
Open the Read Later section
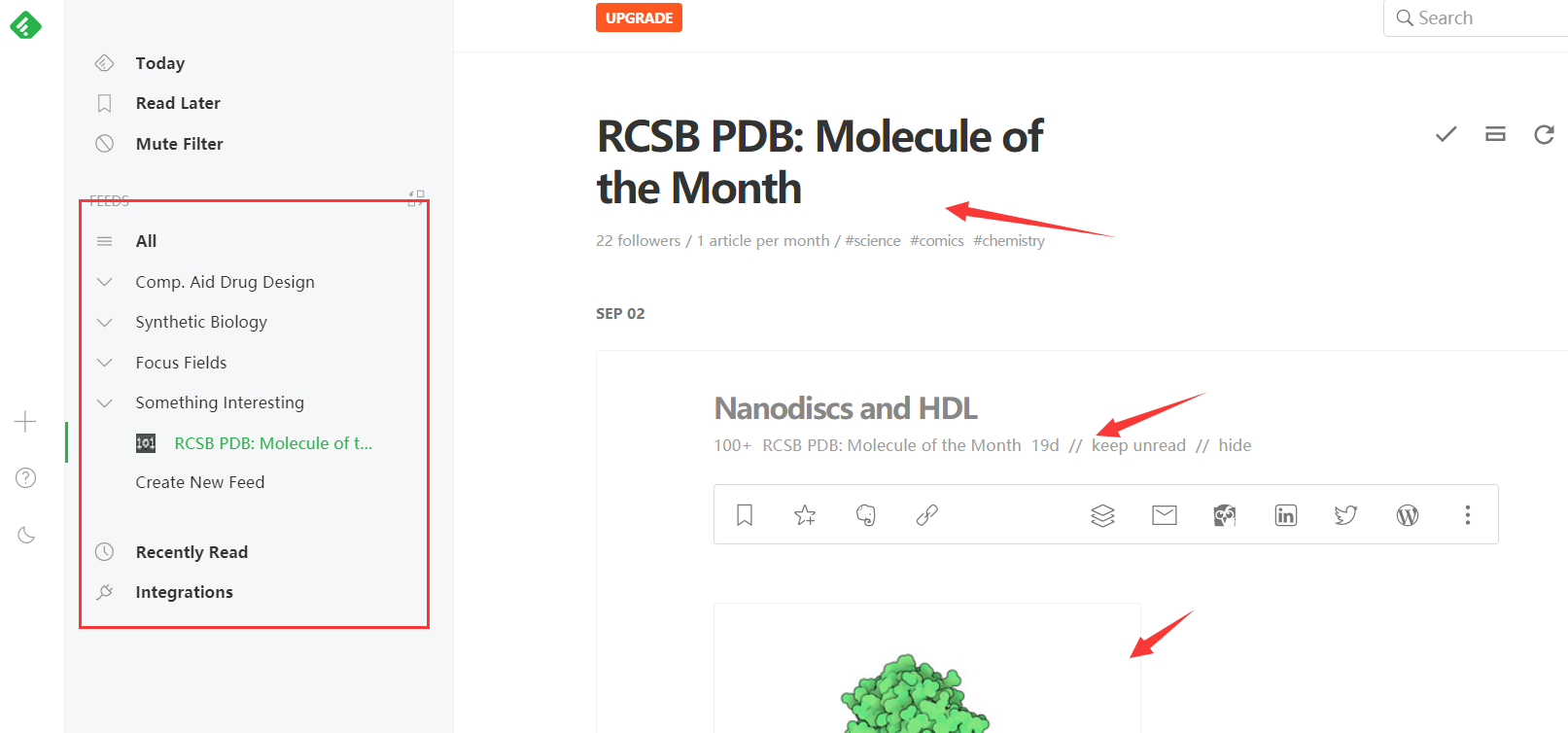tap(178, 103)
